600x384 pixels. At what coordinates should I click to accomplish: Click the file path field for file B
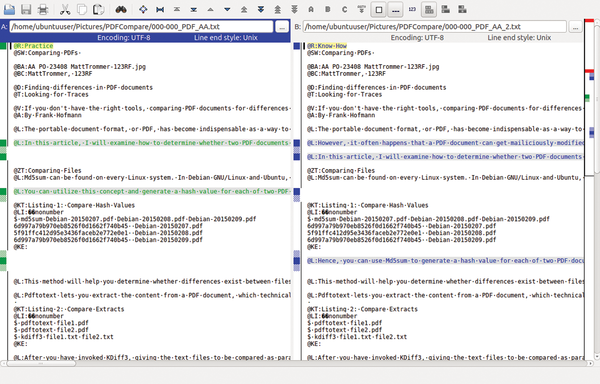tap(435, 26)
